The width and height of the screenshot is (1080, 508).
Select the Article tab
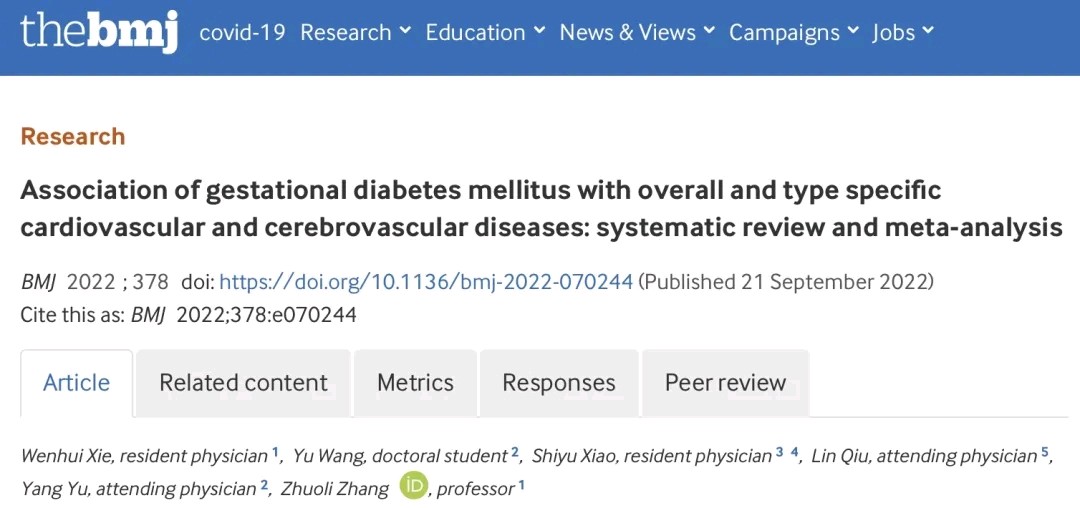[x=76, y=383]
